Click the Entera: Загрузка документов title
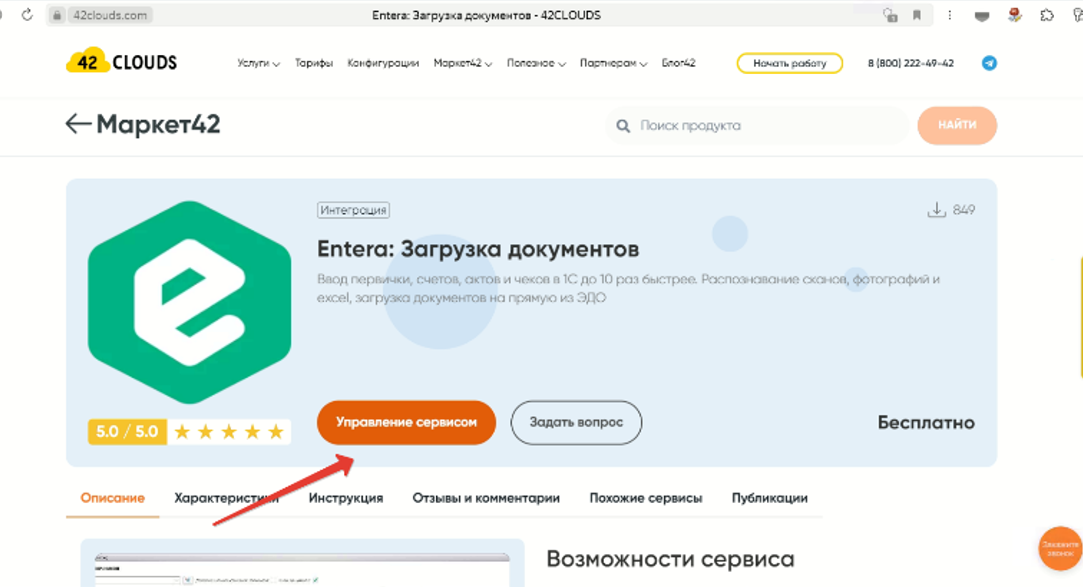 tap(477, 249)
